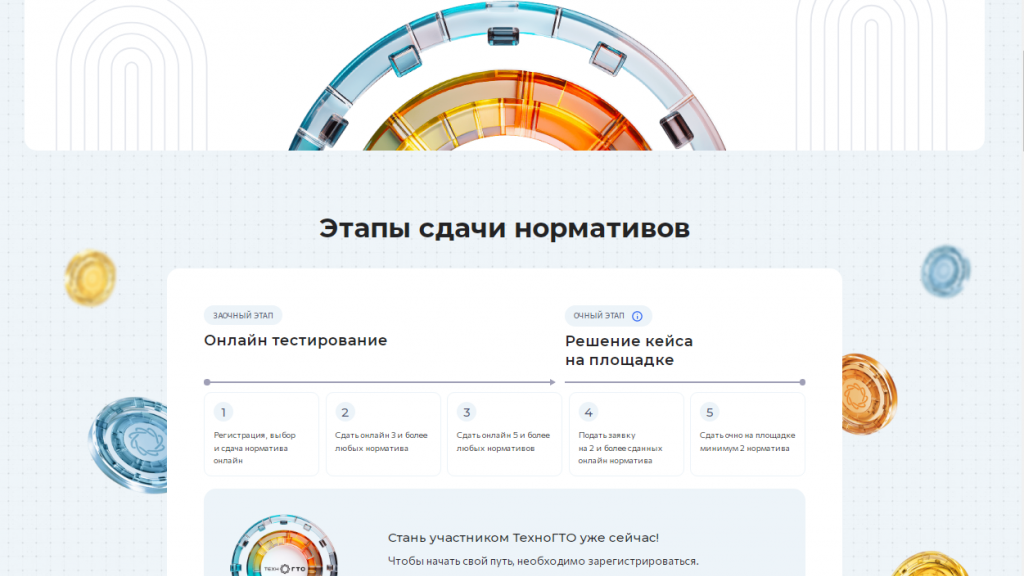Viewport: 1024px width, 576px height.
Task: Select step 1 card Регистрация, выбор и сдача норматива
Action: (x=261, y=434)
